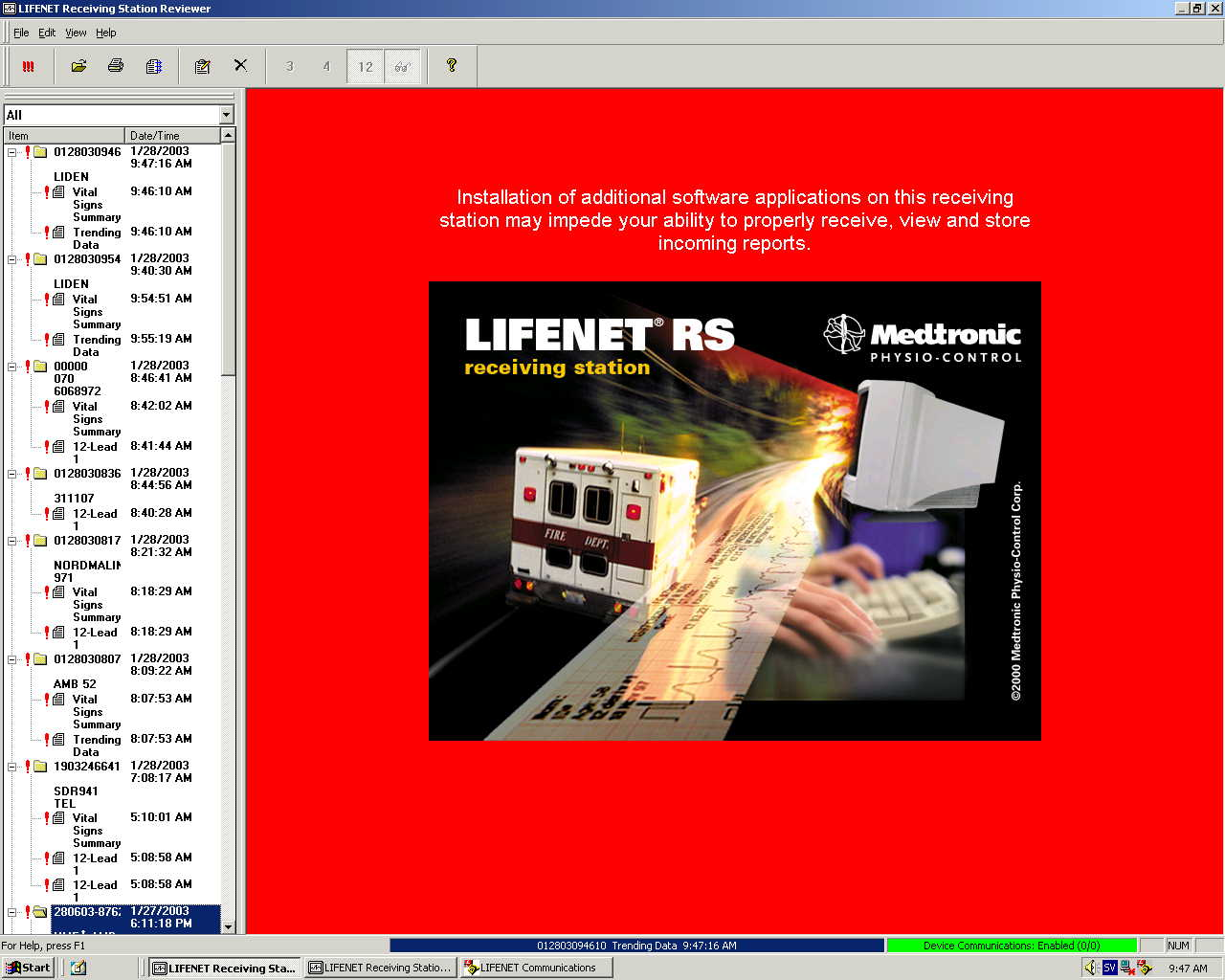This screenshot has width=1225, height=980.
Task: Click the report icon of Vital Signs 5:10:01 AM
Action: pos(59,818)
